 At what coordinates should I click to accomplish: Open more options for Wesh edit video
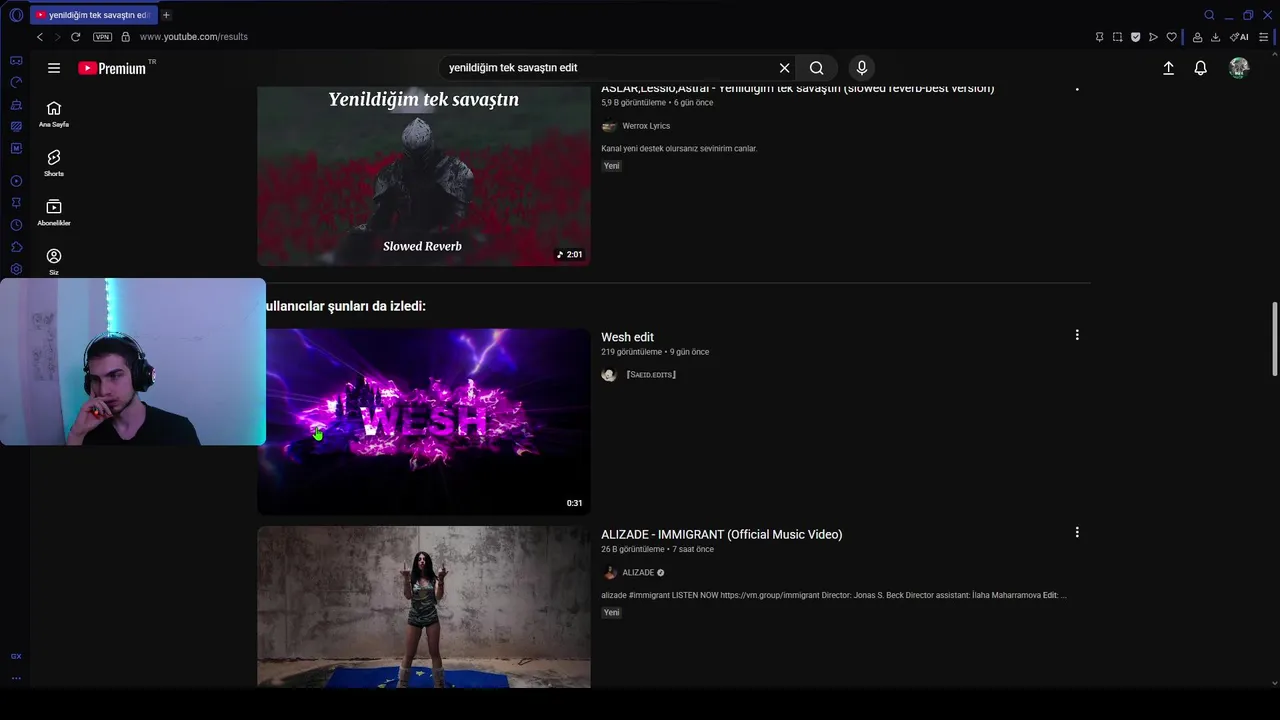point(1077,335)
